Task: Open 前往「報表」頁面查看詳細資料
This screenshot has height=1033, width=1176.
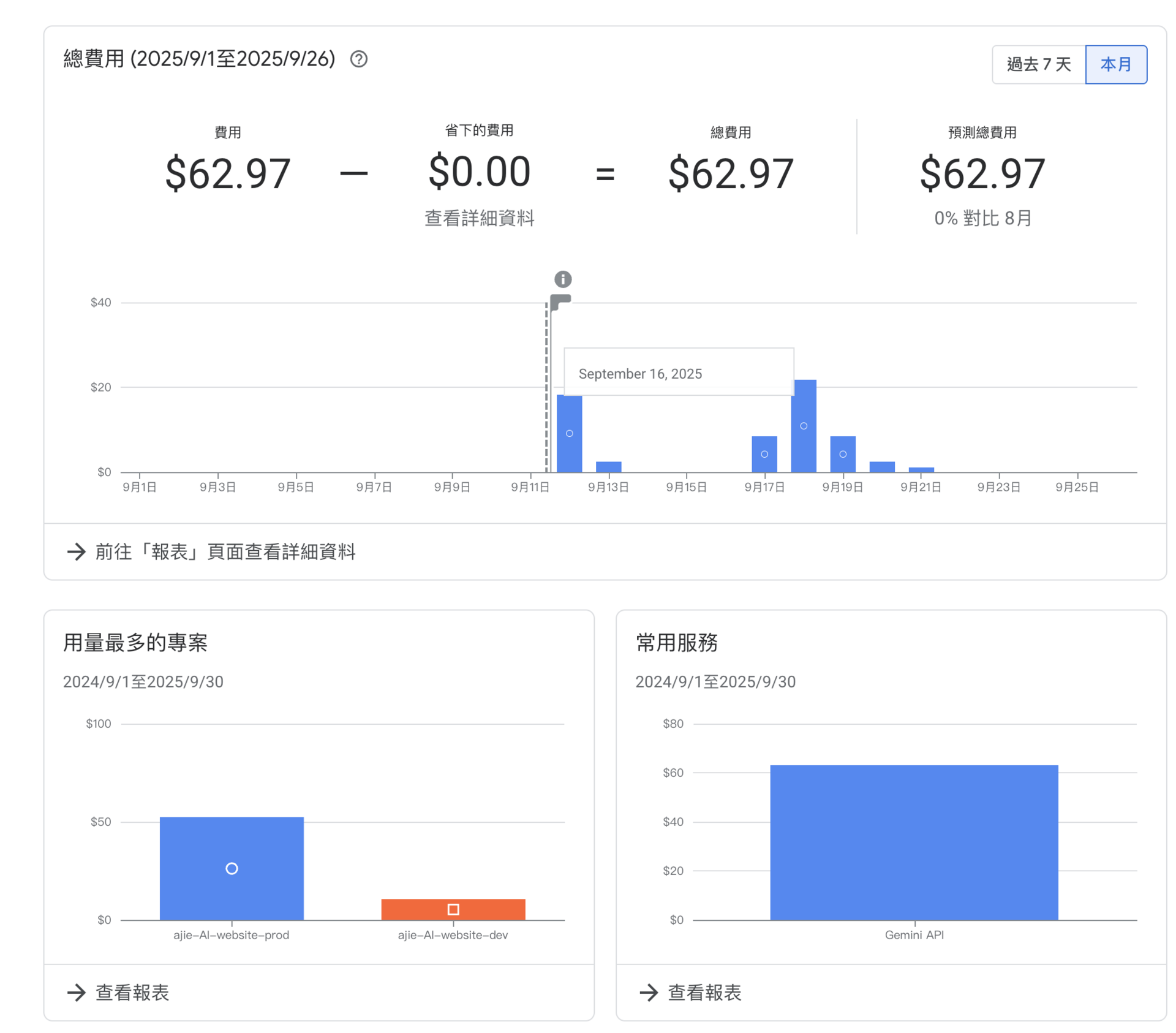Action: click(227, 552)
